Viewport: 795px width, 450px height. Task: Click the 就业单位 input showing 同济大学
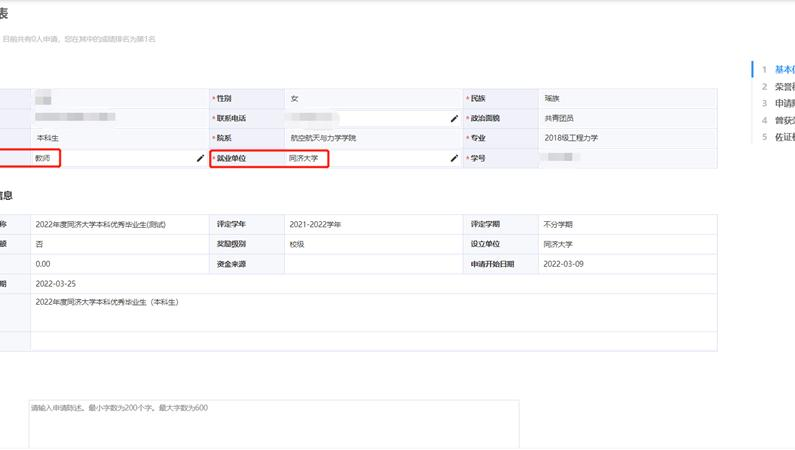point(365,158)
